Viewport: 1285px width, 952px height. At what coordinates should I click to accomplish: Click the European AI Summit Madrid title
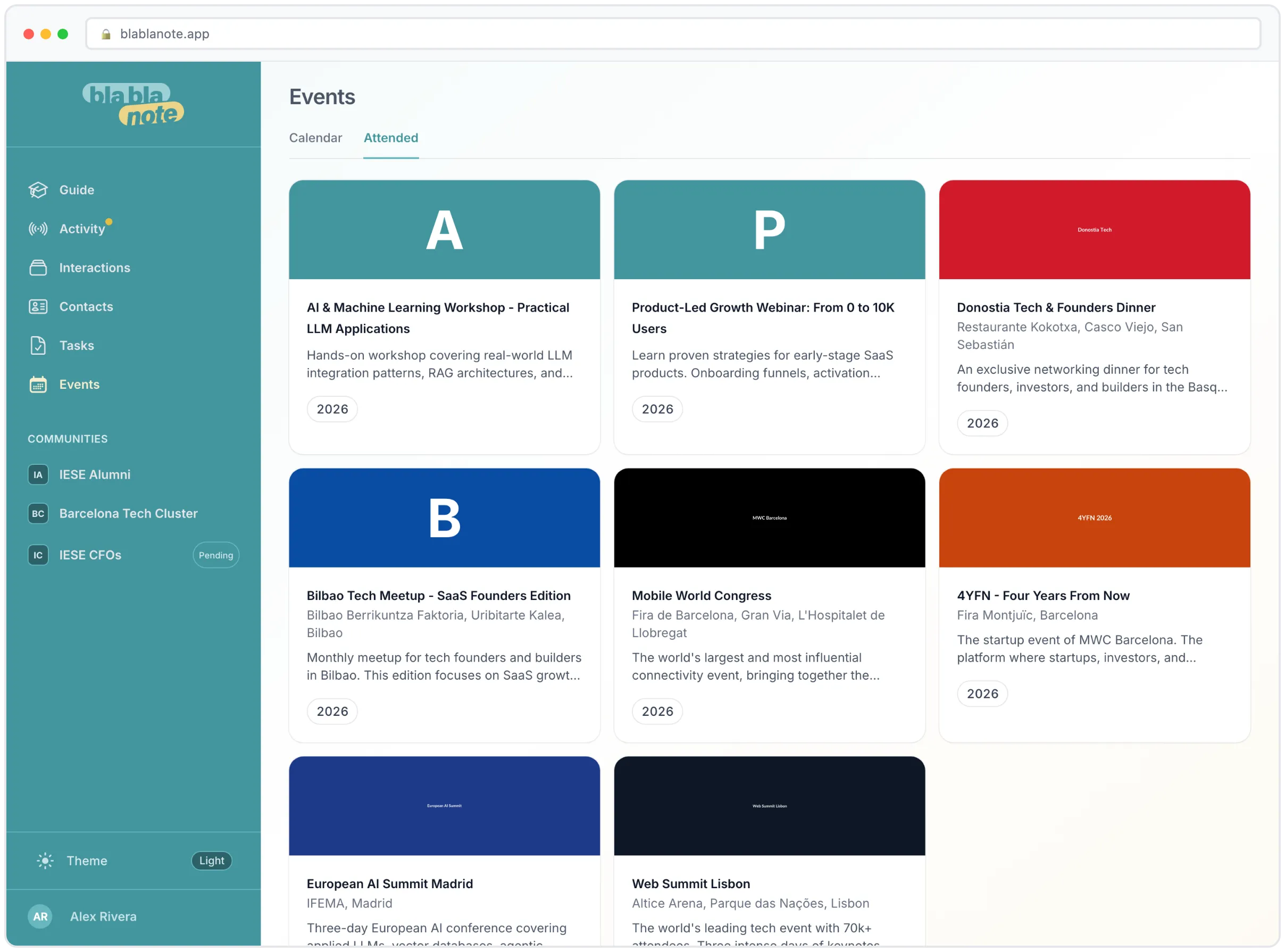click(x=390, y=884)
